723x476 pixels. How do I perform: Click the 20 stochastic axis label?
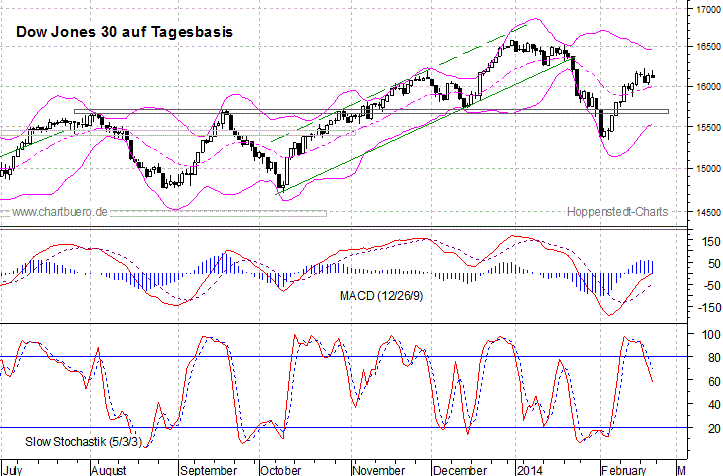point(714,428)
